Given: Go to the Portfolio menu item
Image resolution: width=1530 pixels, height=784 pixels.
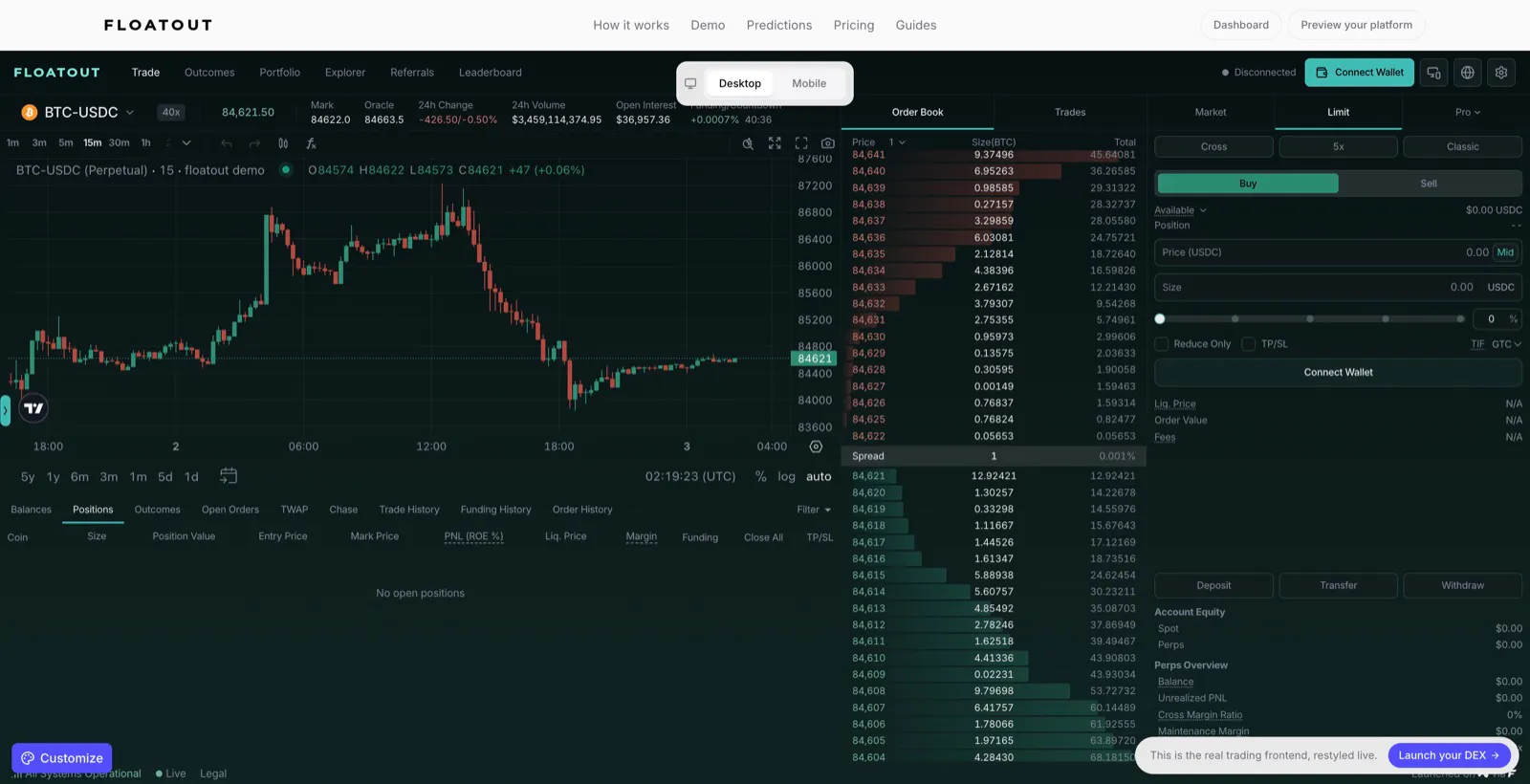Looking at the screenshot, I should [279, 73].
